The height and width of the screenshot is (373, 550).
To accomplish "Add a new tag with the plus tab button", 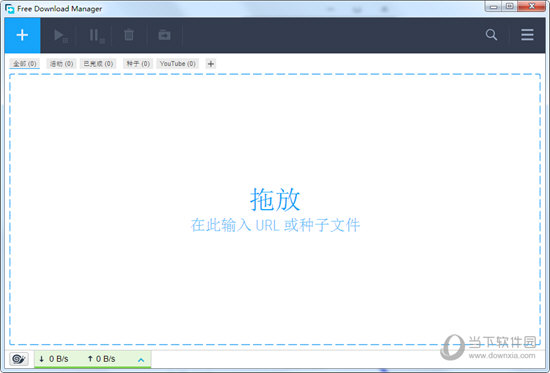I will click(210, 64).
